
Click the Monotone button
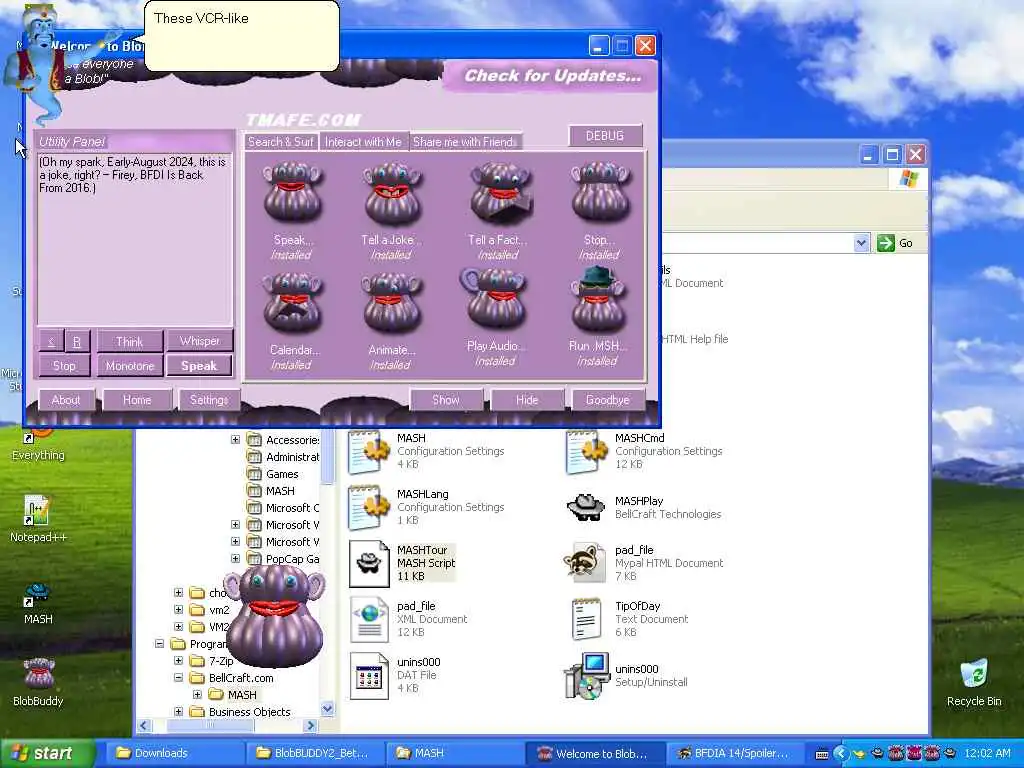point(129,366)
